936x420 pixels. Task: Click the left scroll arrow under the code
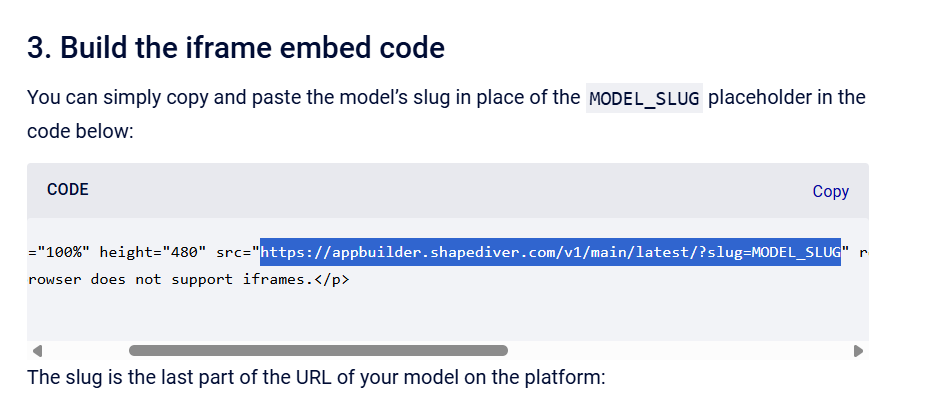click(x=37, y=351)
